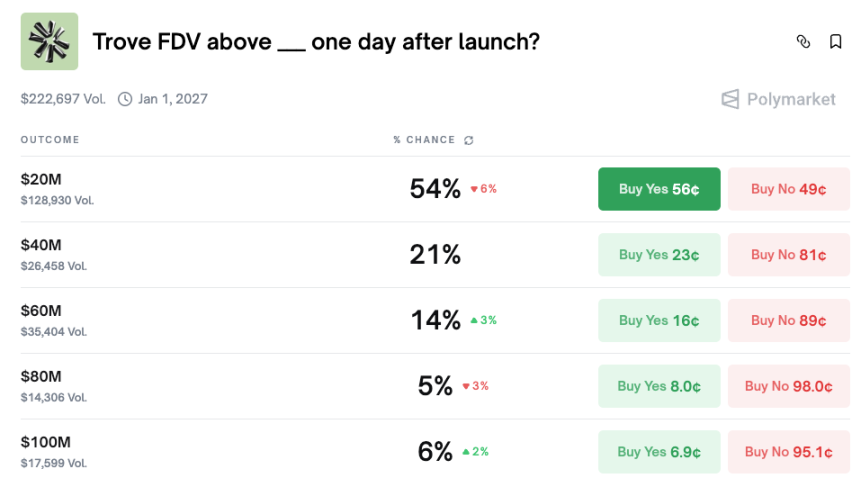Open the Trove FDV market title

coord(316,42)
